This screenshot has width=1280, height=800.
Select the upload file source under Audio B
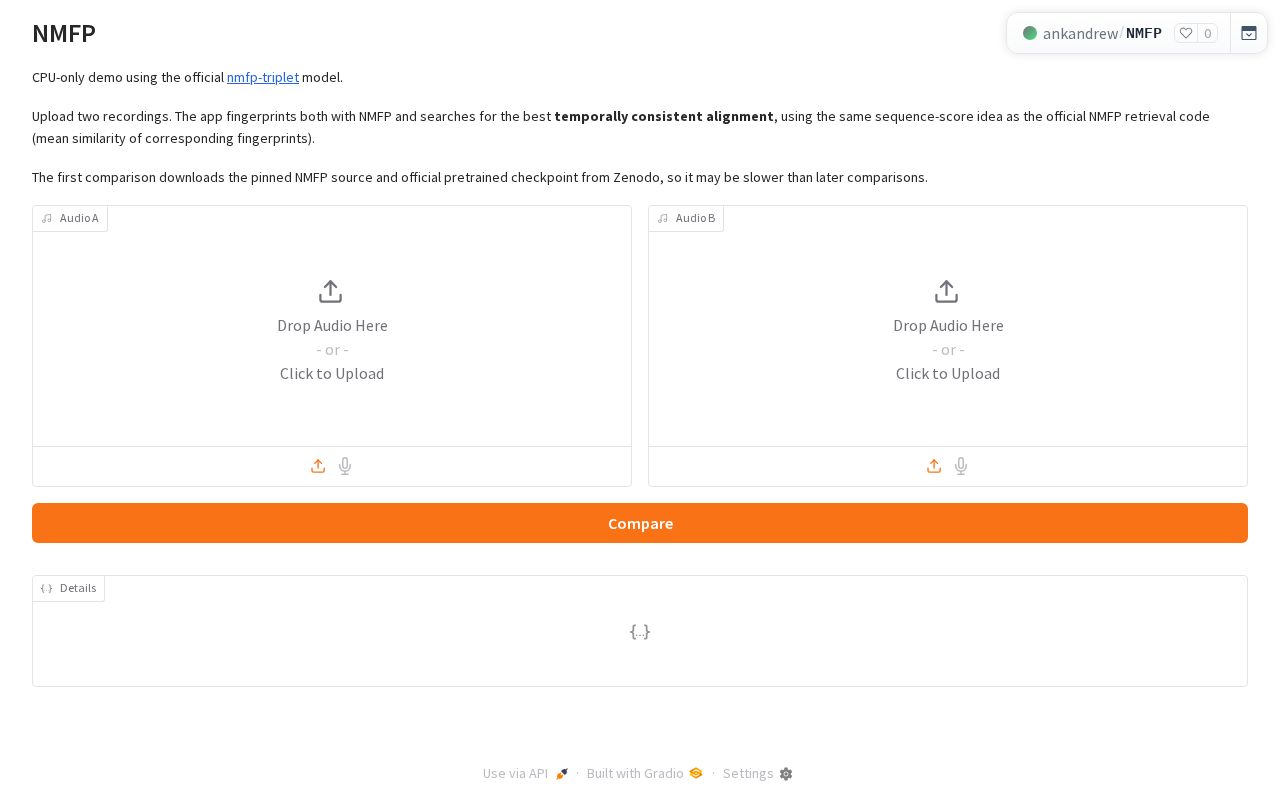click(x=934, y=466)
